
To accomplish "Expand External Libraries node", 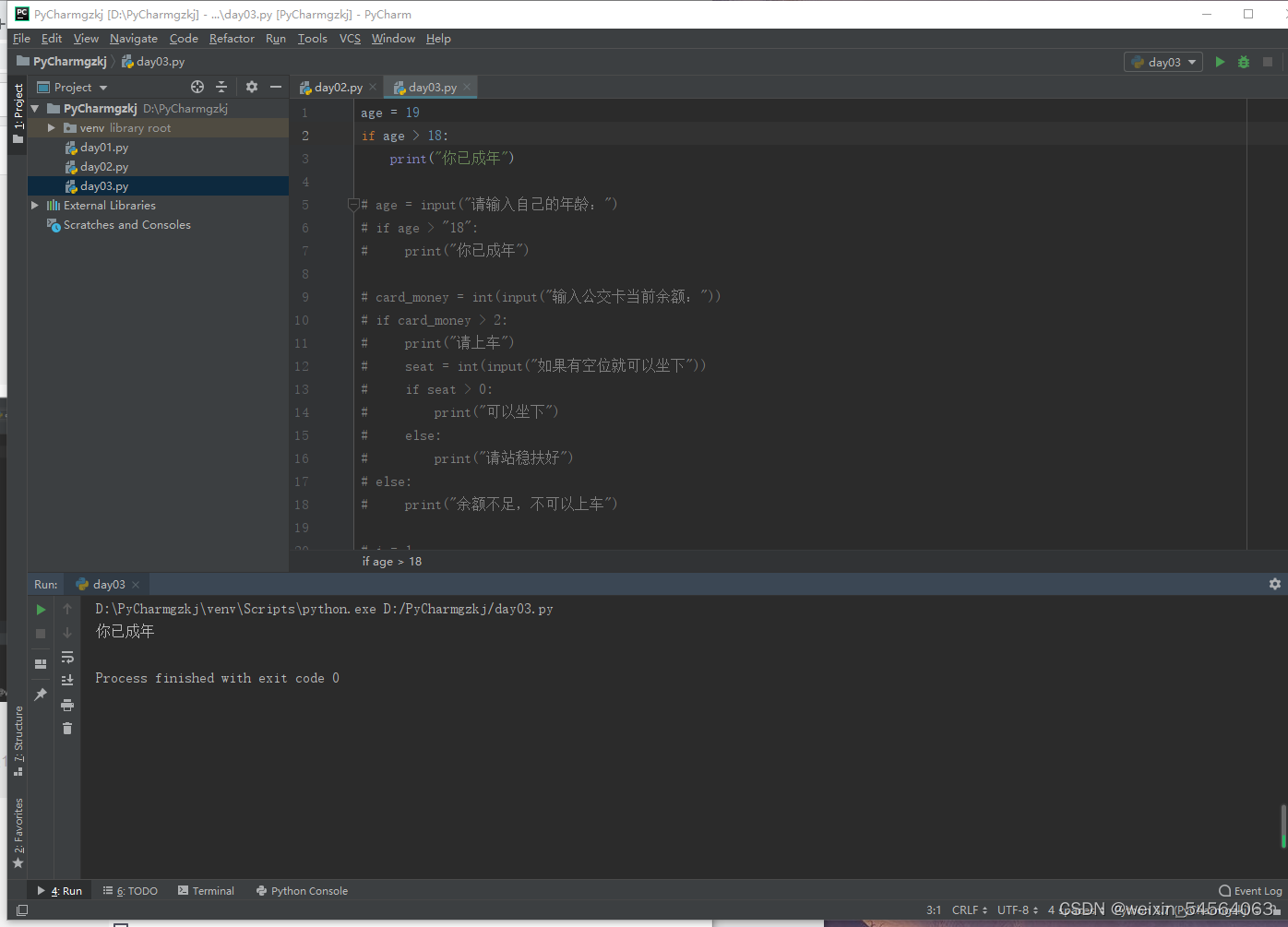I will coord(35,206).
